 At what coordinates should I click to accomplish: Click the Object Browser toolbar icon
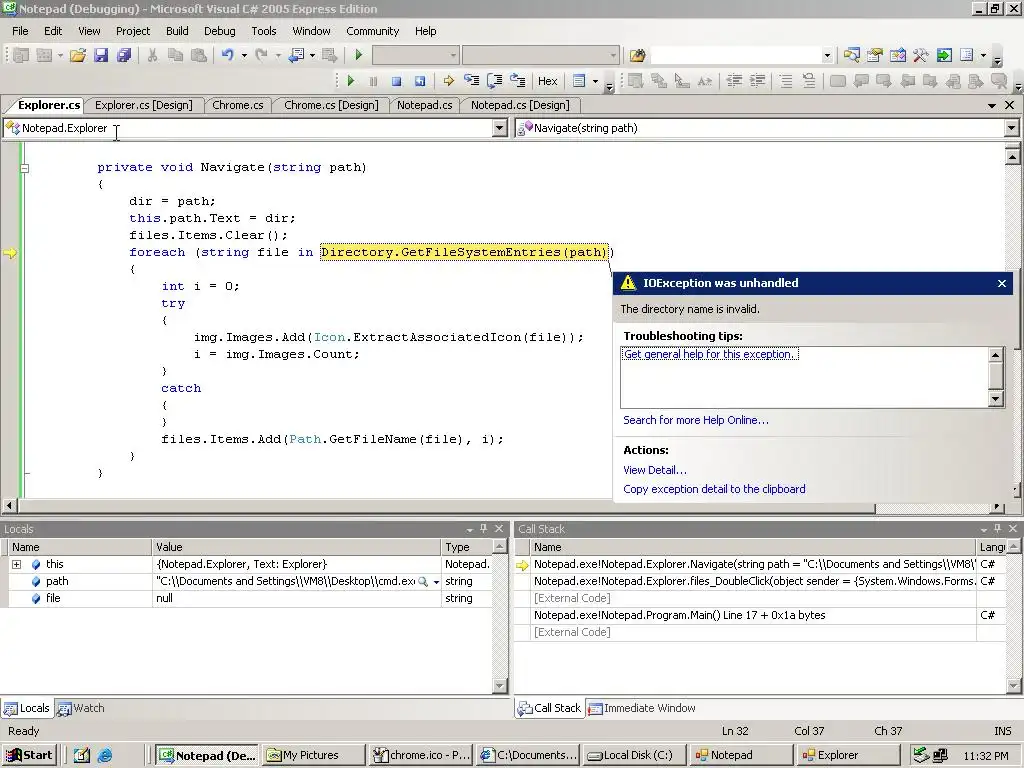pos(898,56)
